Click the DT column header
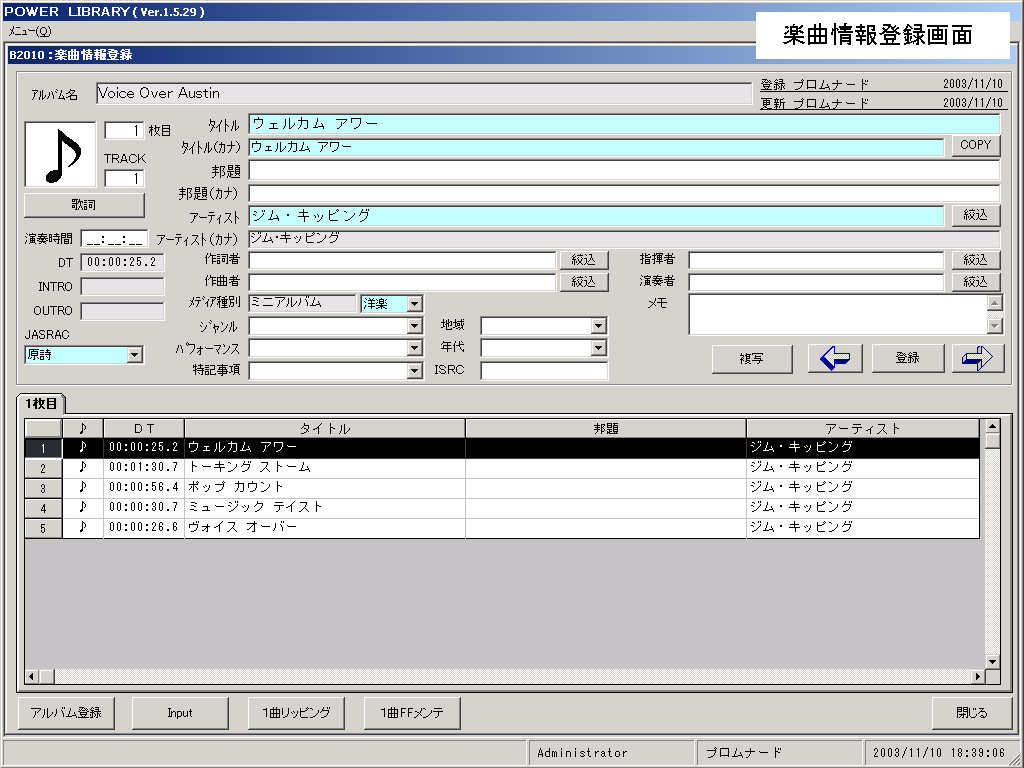 click(x=144, y=428)
